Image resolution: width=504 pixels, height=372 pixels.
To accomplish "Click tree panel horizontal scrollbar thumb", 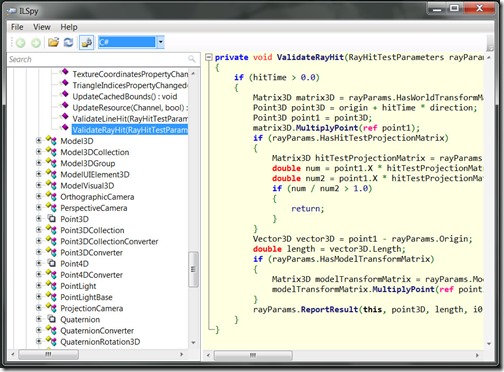I will (49, 354).
